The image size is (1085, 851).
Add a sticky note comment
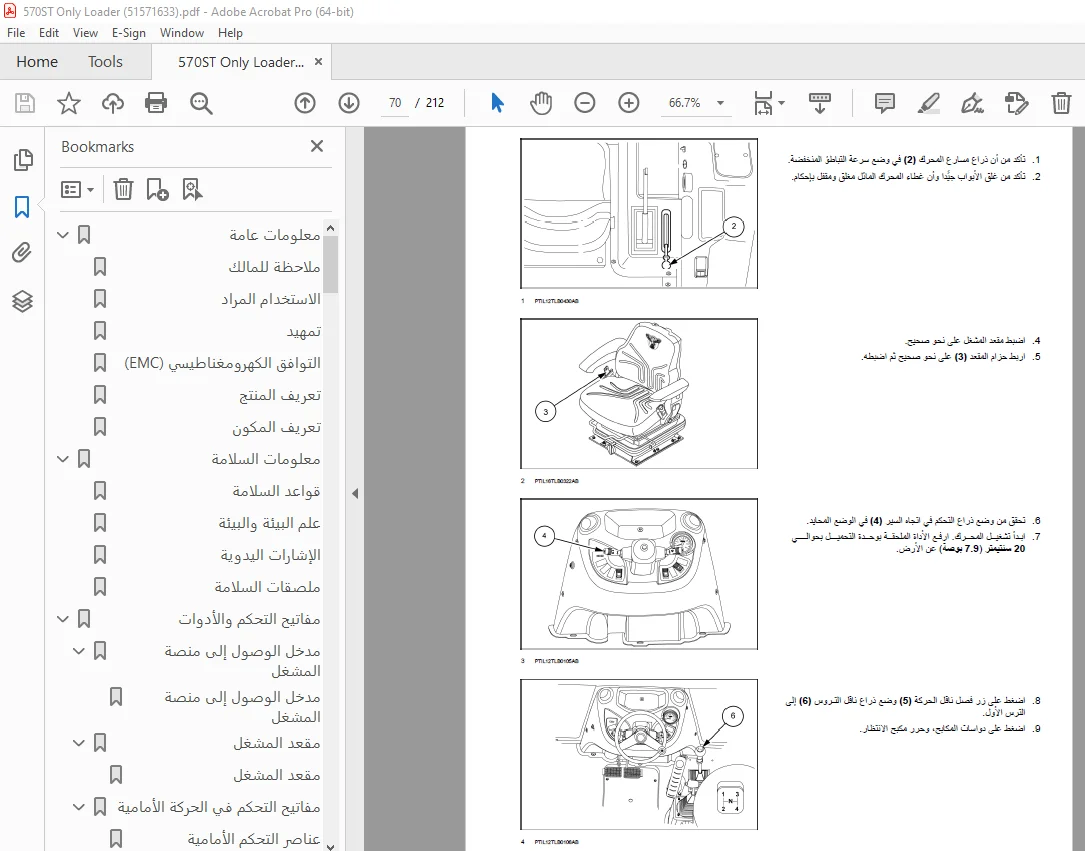[x=884, y=103]
